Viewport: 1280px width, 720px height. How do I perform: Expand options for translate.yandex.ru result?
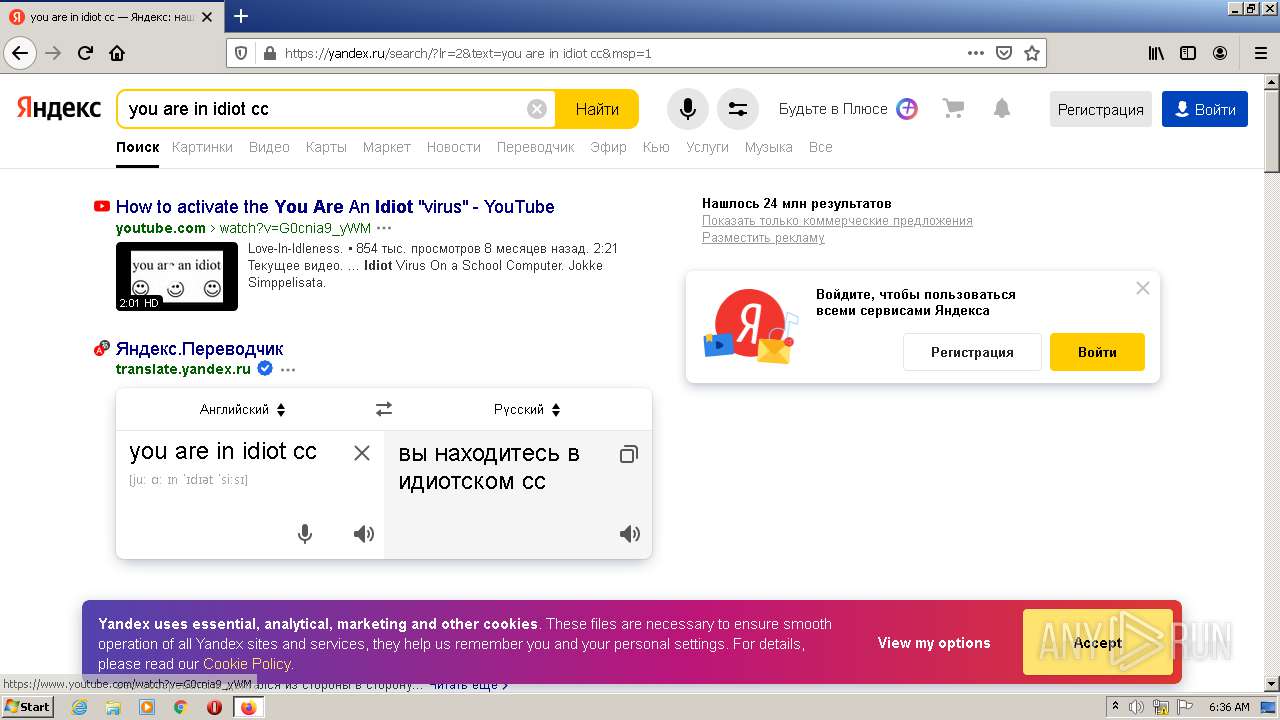(288, 370)
